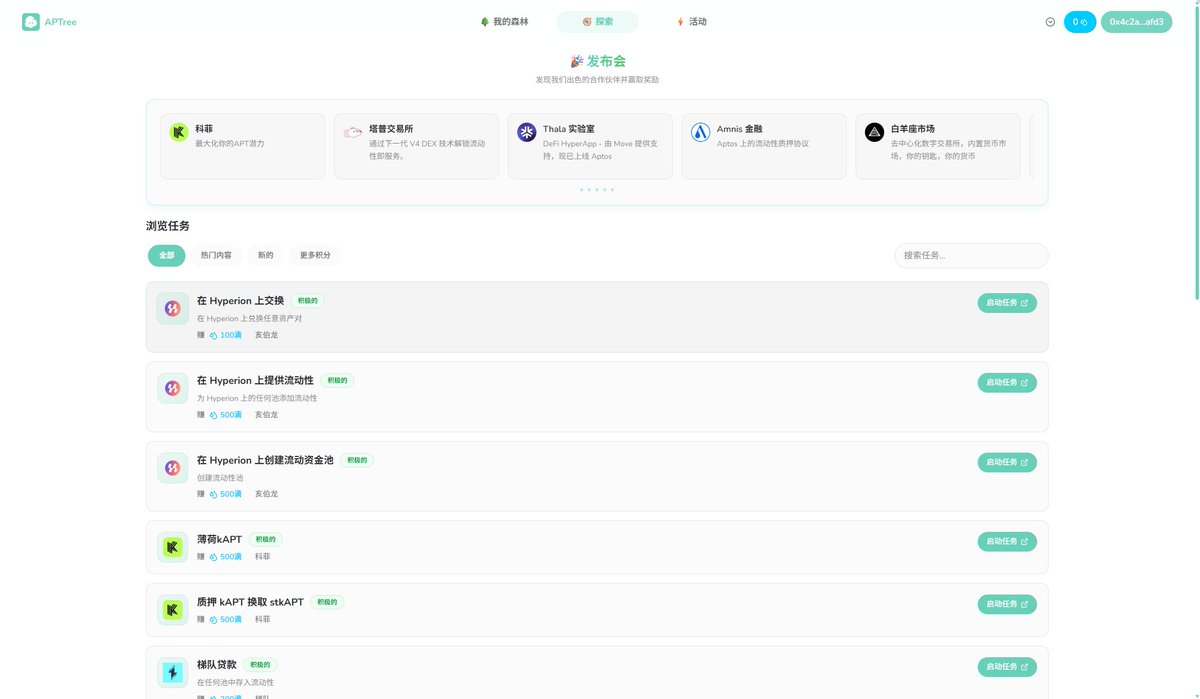Open the 科菲 partner logo
This screenshot has width=1200, height=699.
pos(179,132)
